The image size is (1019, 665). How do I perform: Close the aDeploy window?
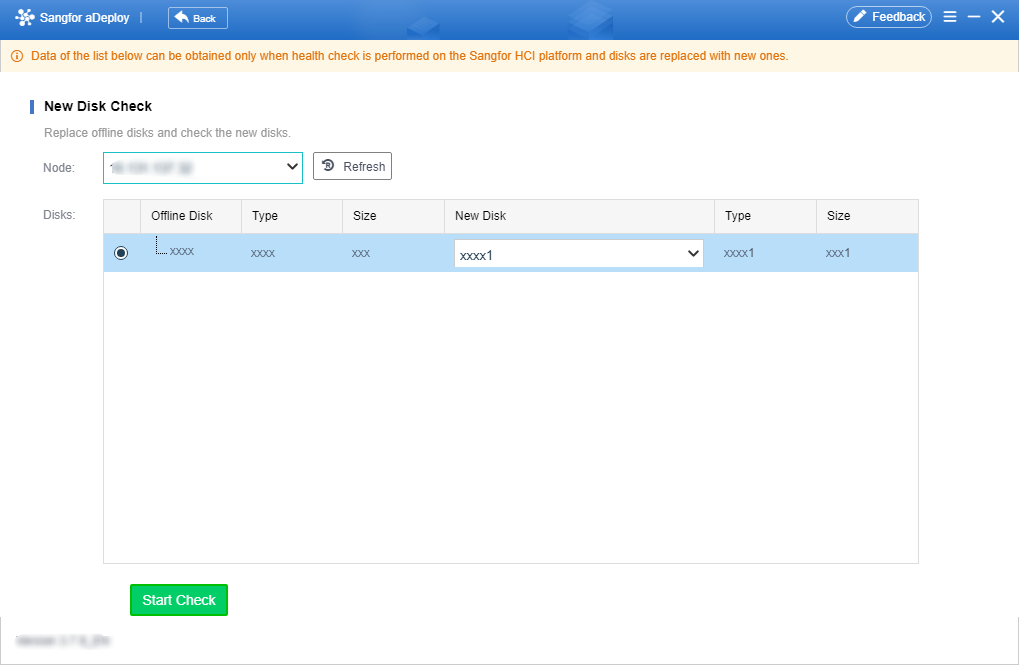click(998, 17)
